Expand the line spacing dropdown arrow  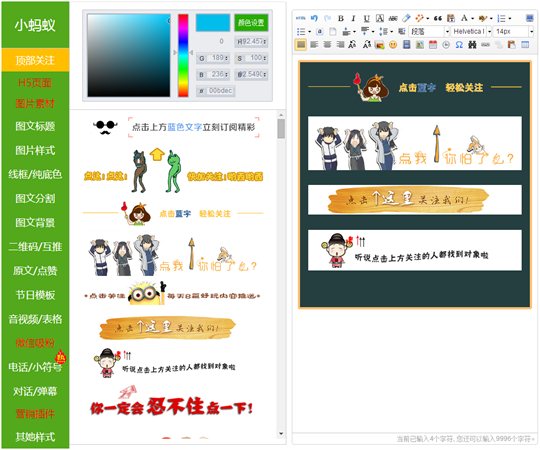pyautogui.click(x=392, y=32)
